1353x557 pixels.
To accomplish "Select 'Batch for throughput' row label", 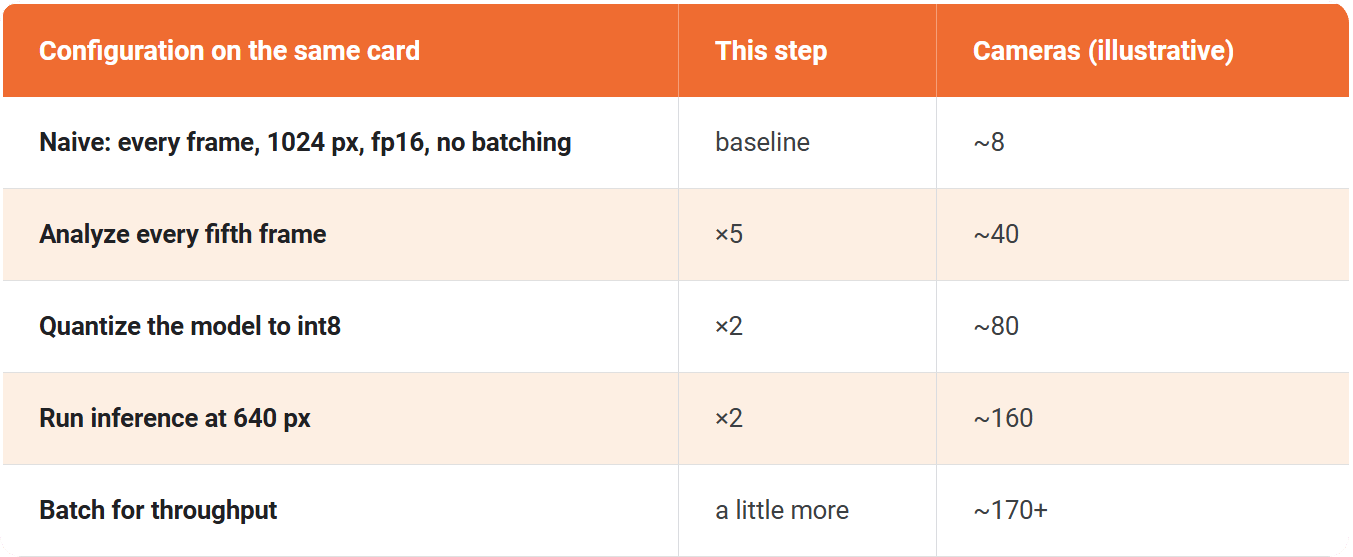I will 158,510.
